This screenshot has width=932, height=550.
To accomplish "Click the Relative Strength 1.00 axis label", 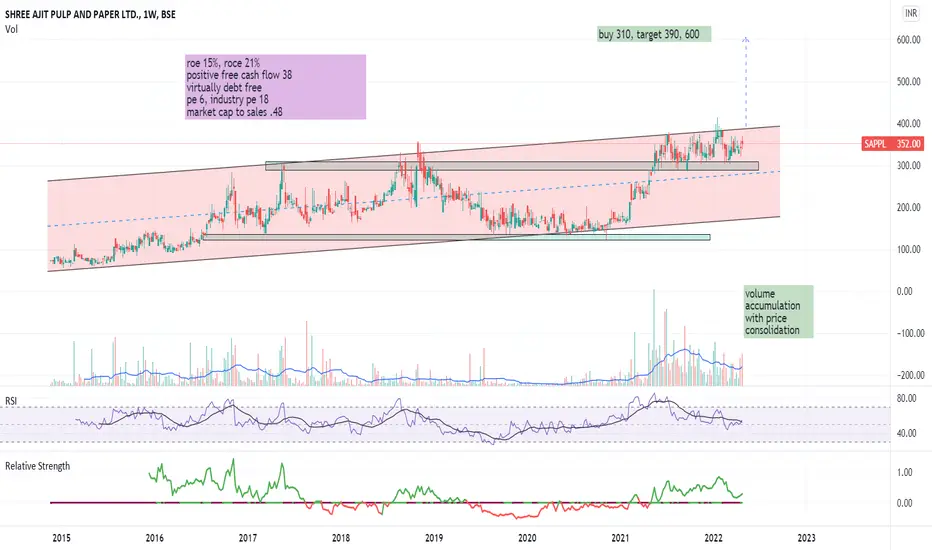I will pyautogui.click(x=905, y=472).
